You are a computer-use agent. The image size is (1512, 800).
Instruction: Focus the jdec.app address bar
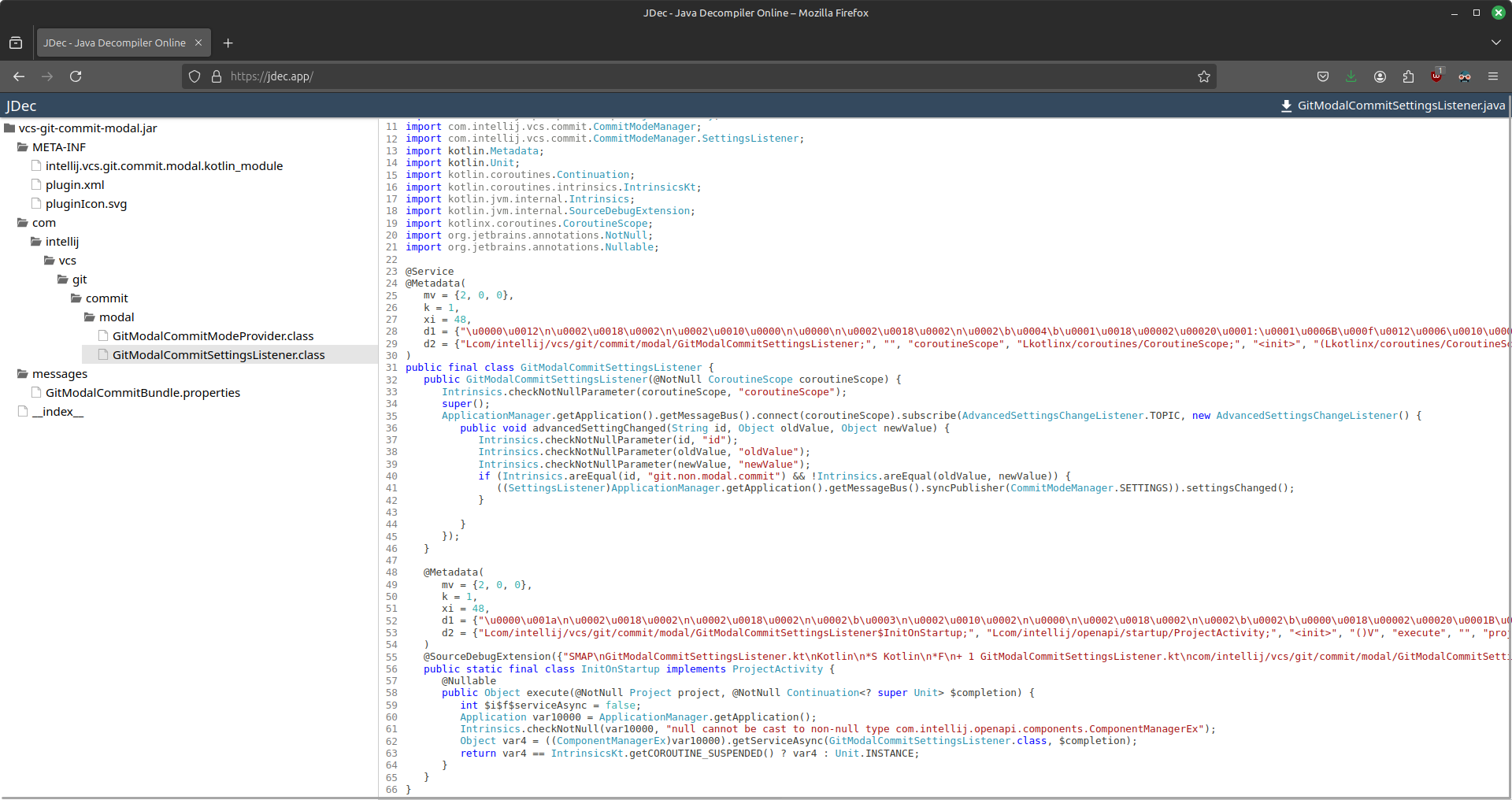(701, 76)
